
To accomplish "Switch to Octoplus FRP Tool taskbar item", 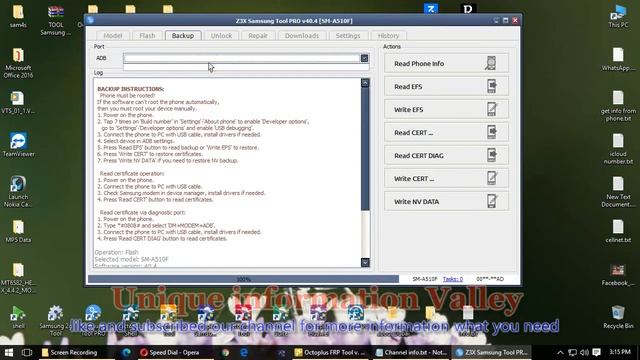I will click(x=330, y=352).
